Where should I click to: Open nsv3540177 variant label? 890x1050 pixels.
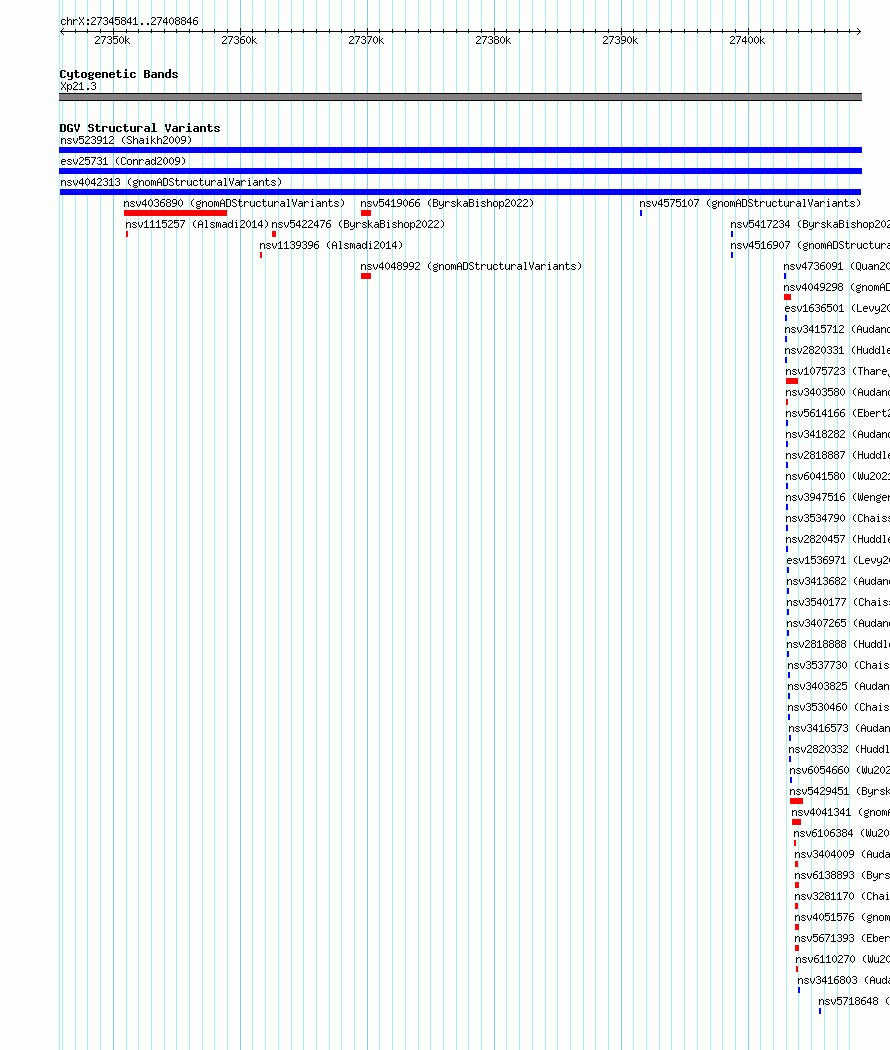tap(838, 602)
